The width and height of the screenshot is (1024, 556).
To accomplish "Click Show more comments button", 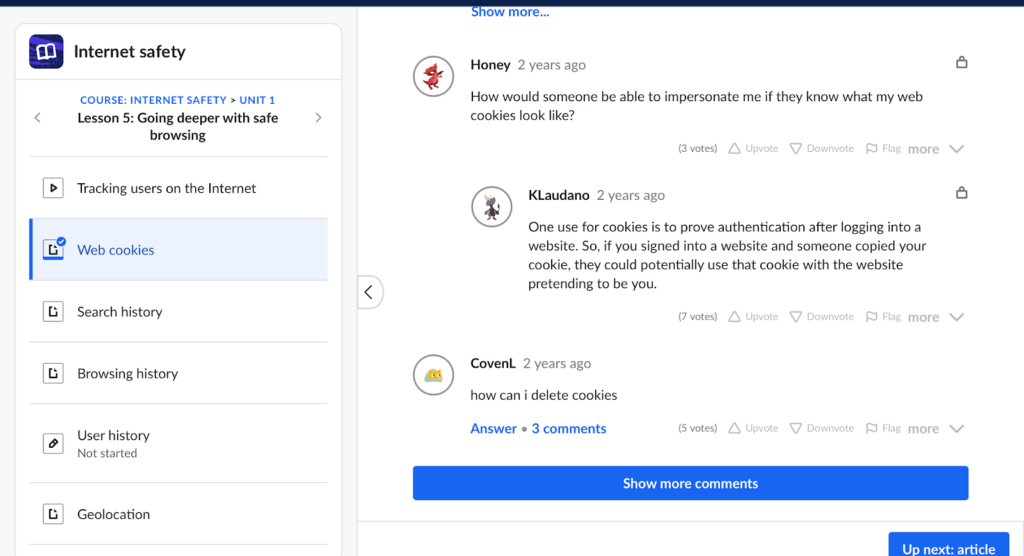I will [x=690, y=483].
